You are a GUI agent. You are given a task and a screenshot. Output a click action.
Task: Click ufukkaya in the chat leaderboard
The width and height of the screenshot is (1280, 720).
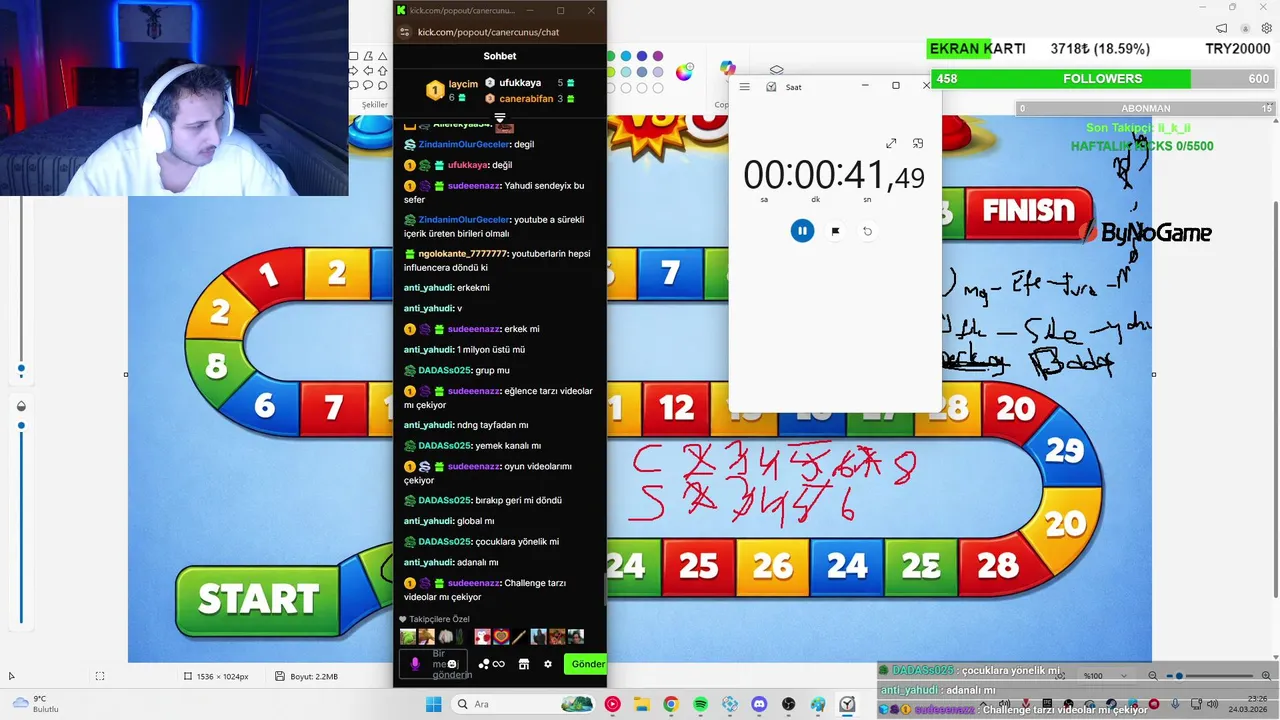click(x=520, y=83)
